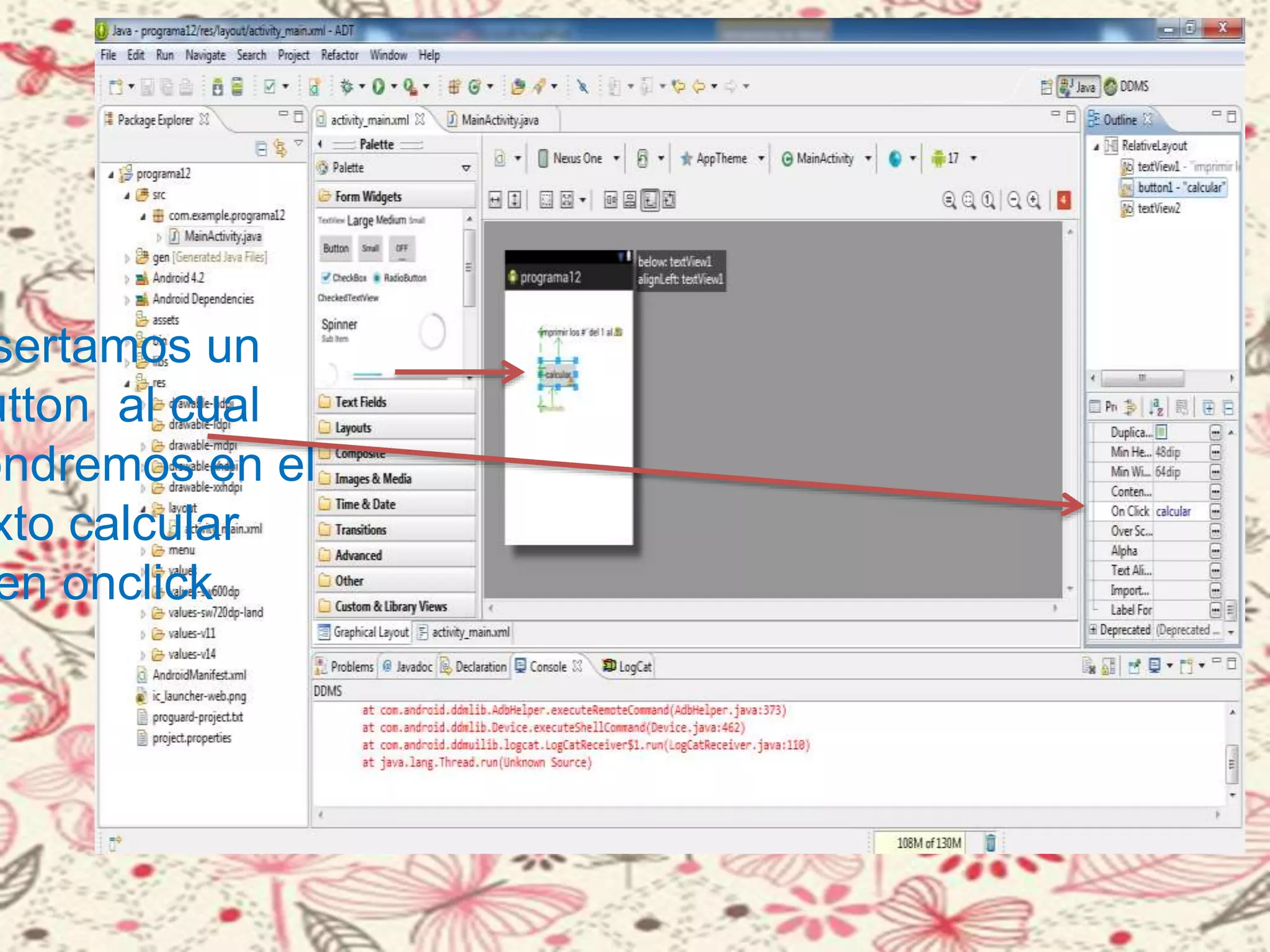Open the Problems tab
1270x952 pixels.
pyautogui.click(x=345, y=667)
